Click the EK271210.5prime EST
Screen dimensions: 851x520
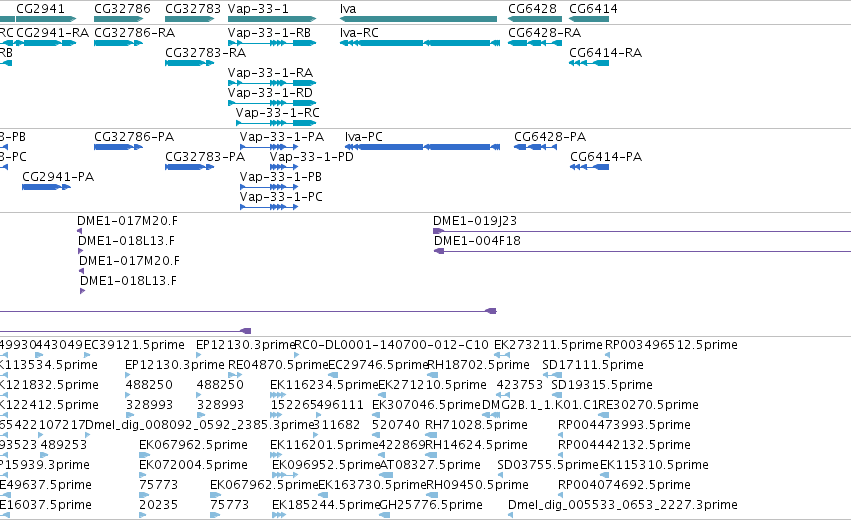[x=432, y=385]
